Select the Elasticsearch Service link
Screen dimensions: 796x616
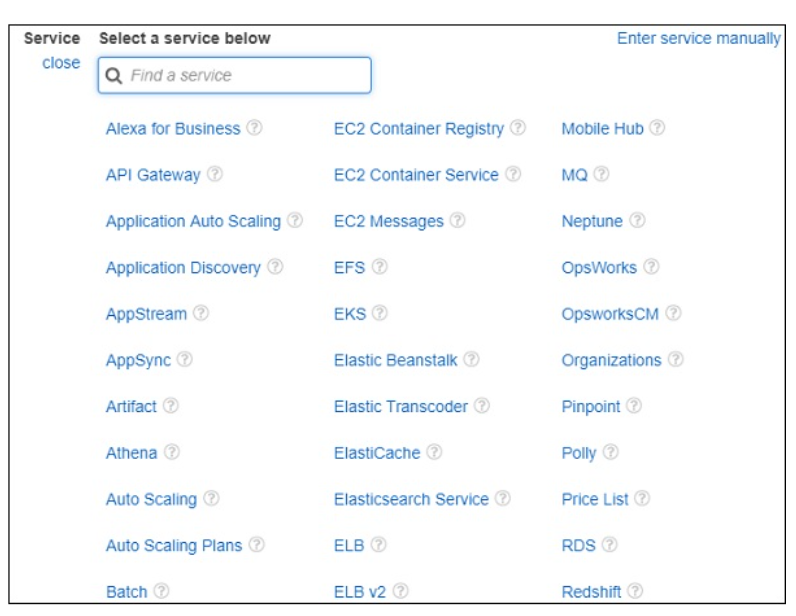tap(411, 499)
